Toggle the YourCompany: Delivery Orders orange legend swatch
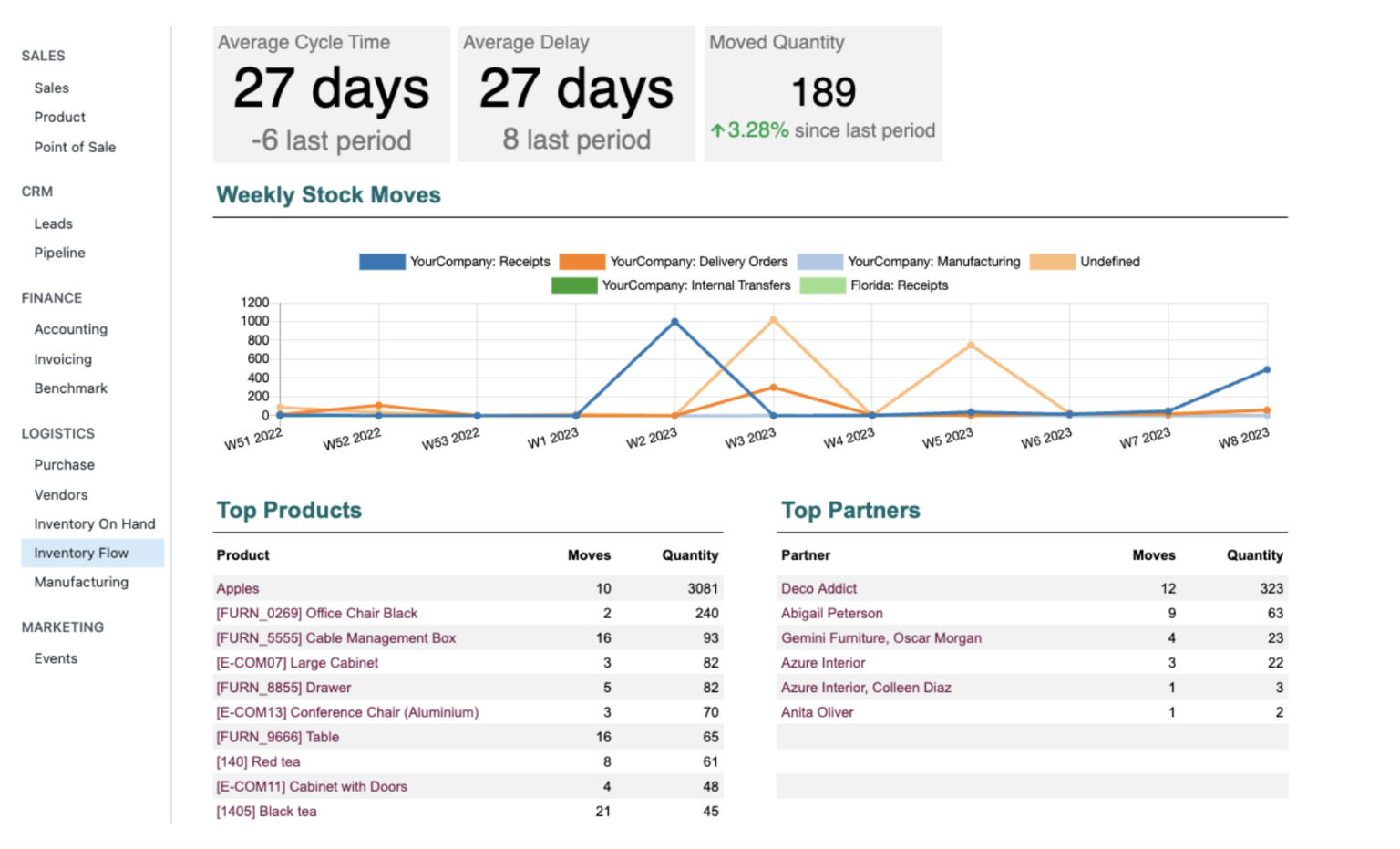The width and height of the screenshot is (1400, 849). coord(582,262)
